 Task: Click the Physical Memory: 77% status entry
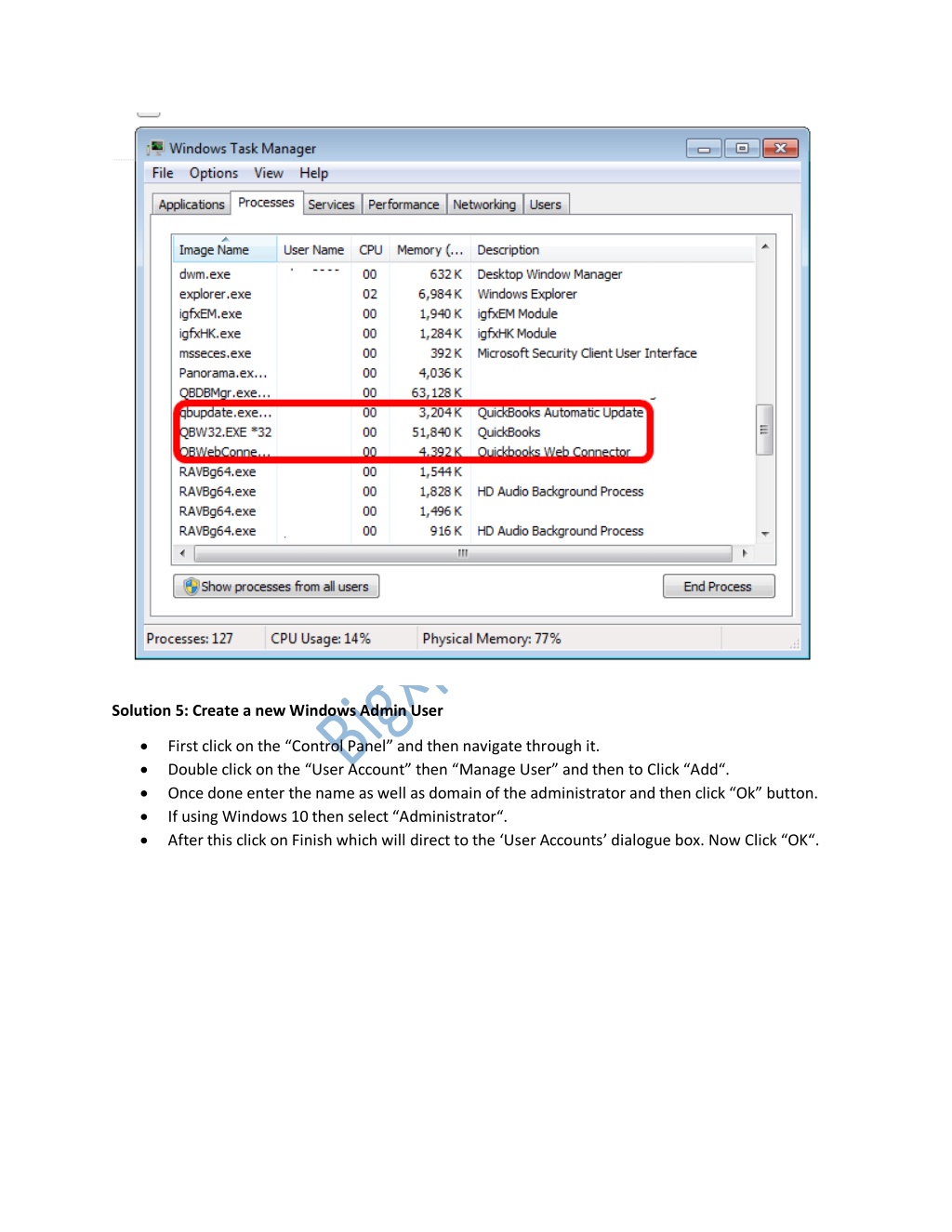point(492,639)
